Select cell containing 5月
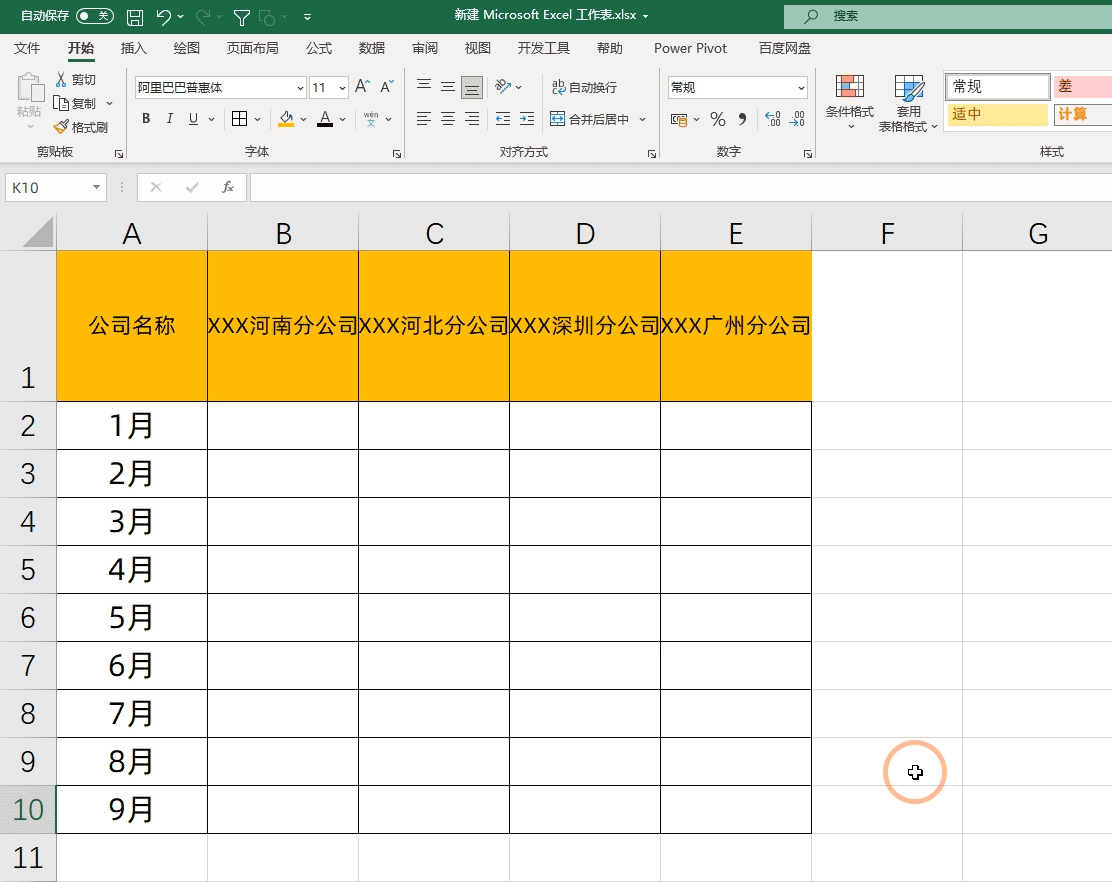The image size is (1112, 882). [132, 618]
